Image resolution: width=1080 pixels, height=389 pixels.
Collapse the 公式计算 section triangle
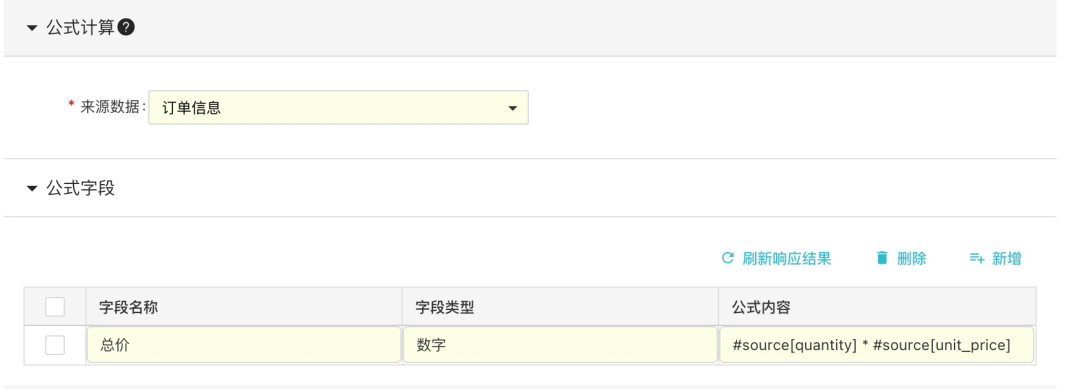(32, 28)
